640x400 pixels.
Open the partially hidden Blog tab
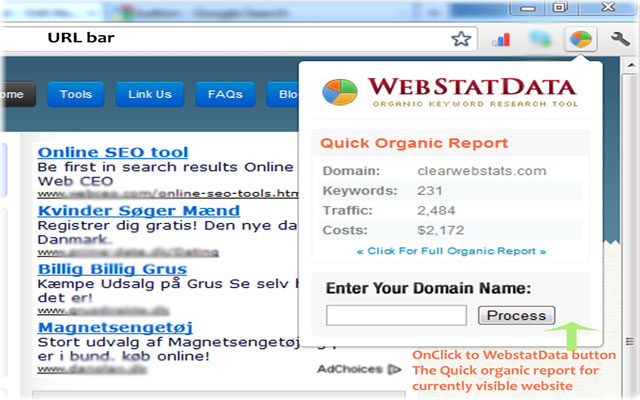283,94
